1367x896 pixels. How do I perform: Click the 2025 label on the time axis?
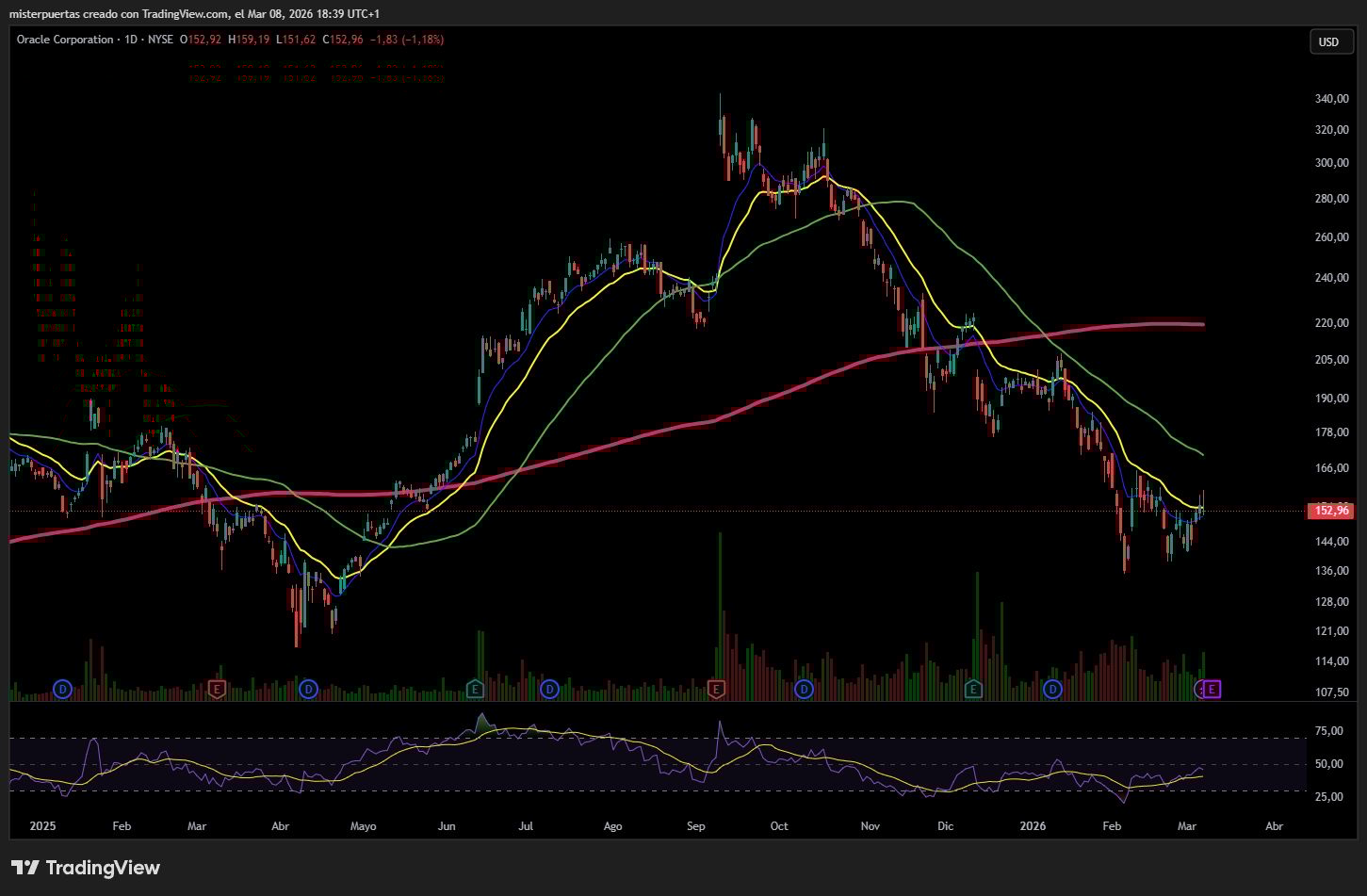[43, 826]
